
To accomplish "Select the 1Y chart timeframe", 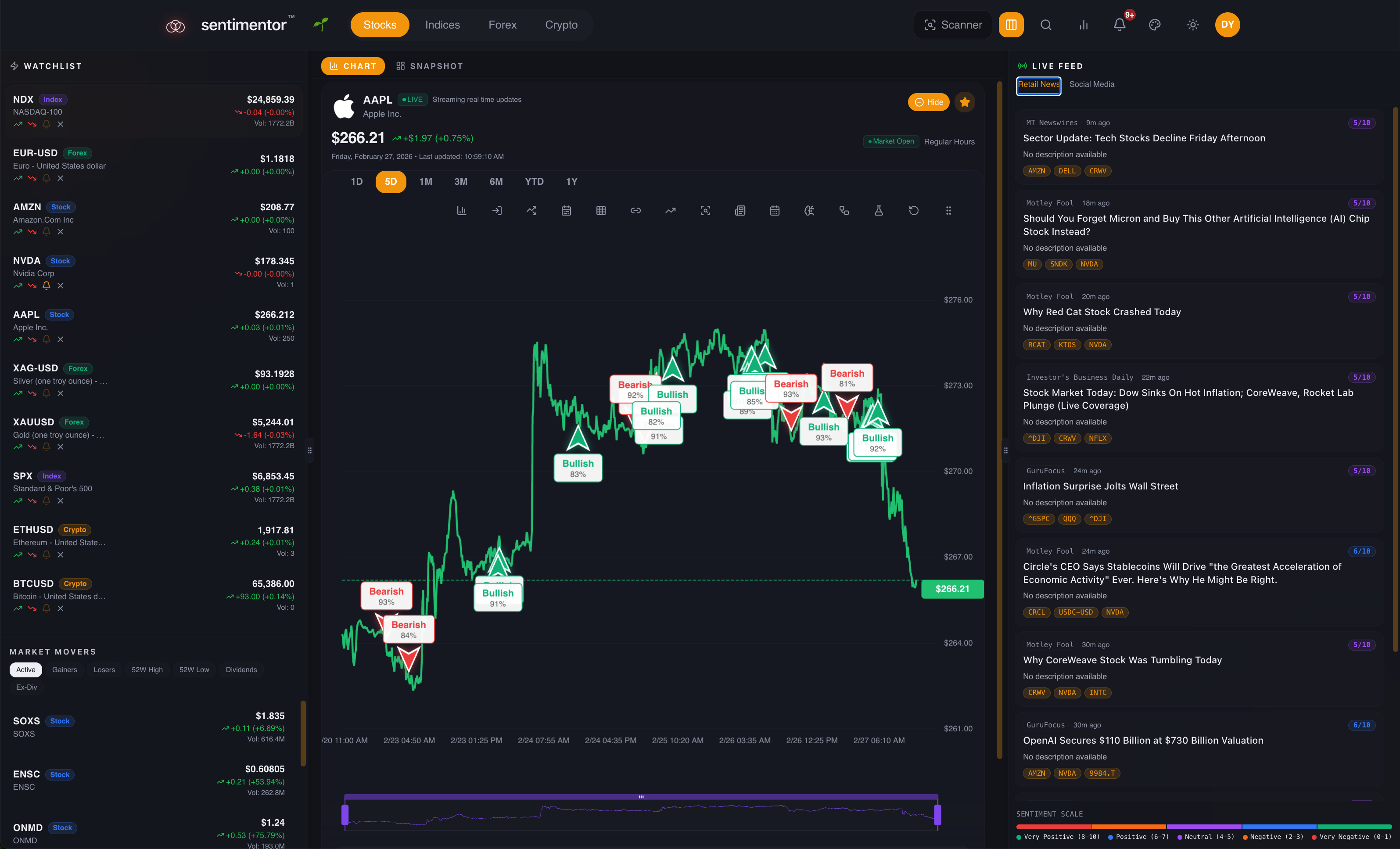I will click(571, 182).
